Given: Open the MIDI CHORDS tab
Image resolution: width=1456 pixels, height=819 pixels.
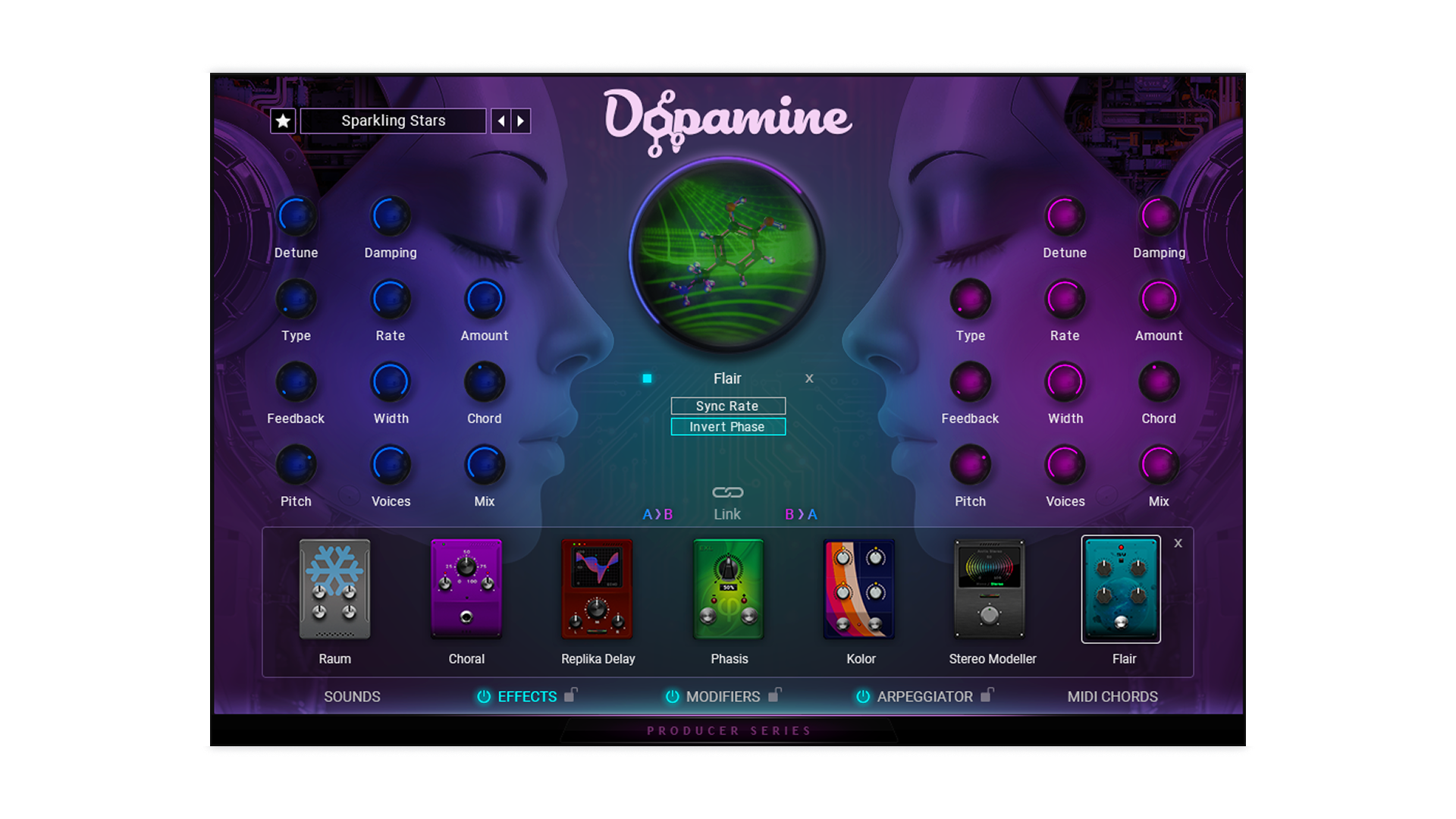Looking at the screenshot, I should click(x=1112, y=696).
